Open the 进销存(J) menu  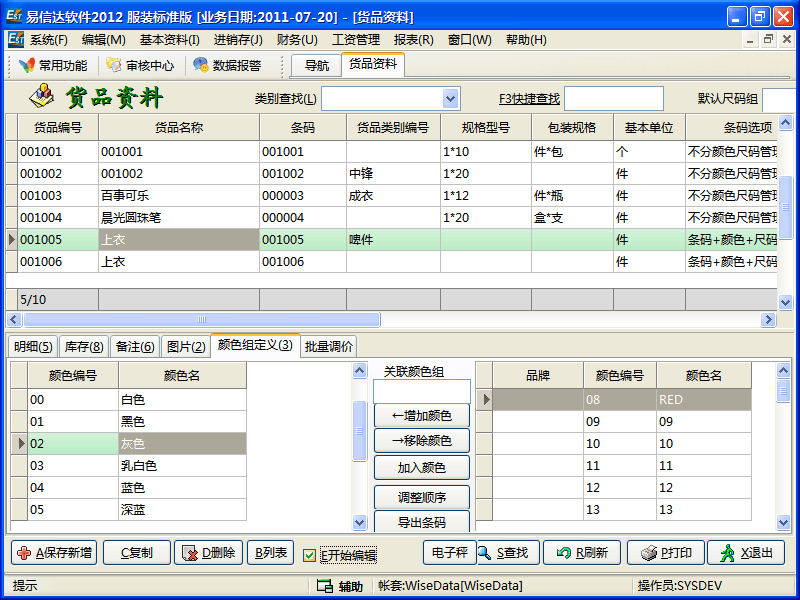point(238,40)
